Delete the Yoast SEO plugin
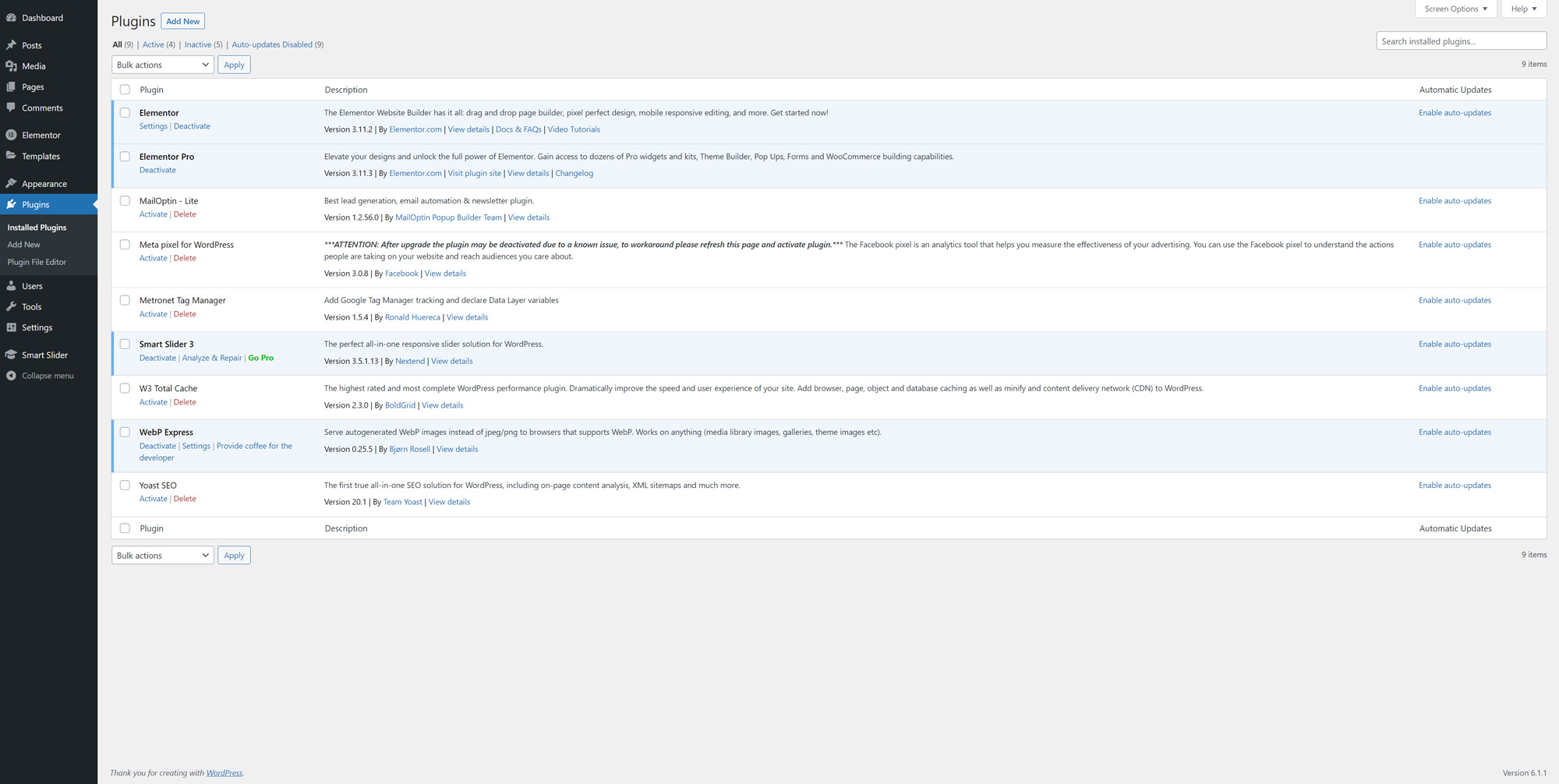The image size is (1559, 784). click(x=185, y=499)
